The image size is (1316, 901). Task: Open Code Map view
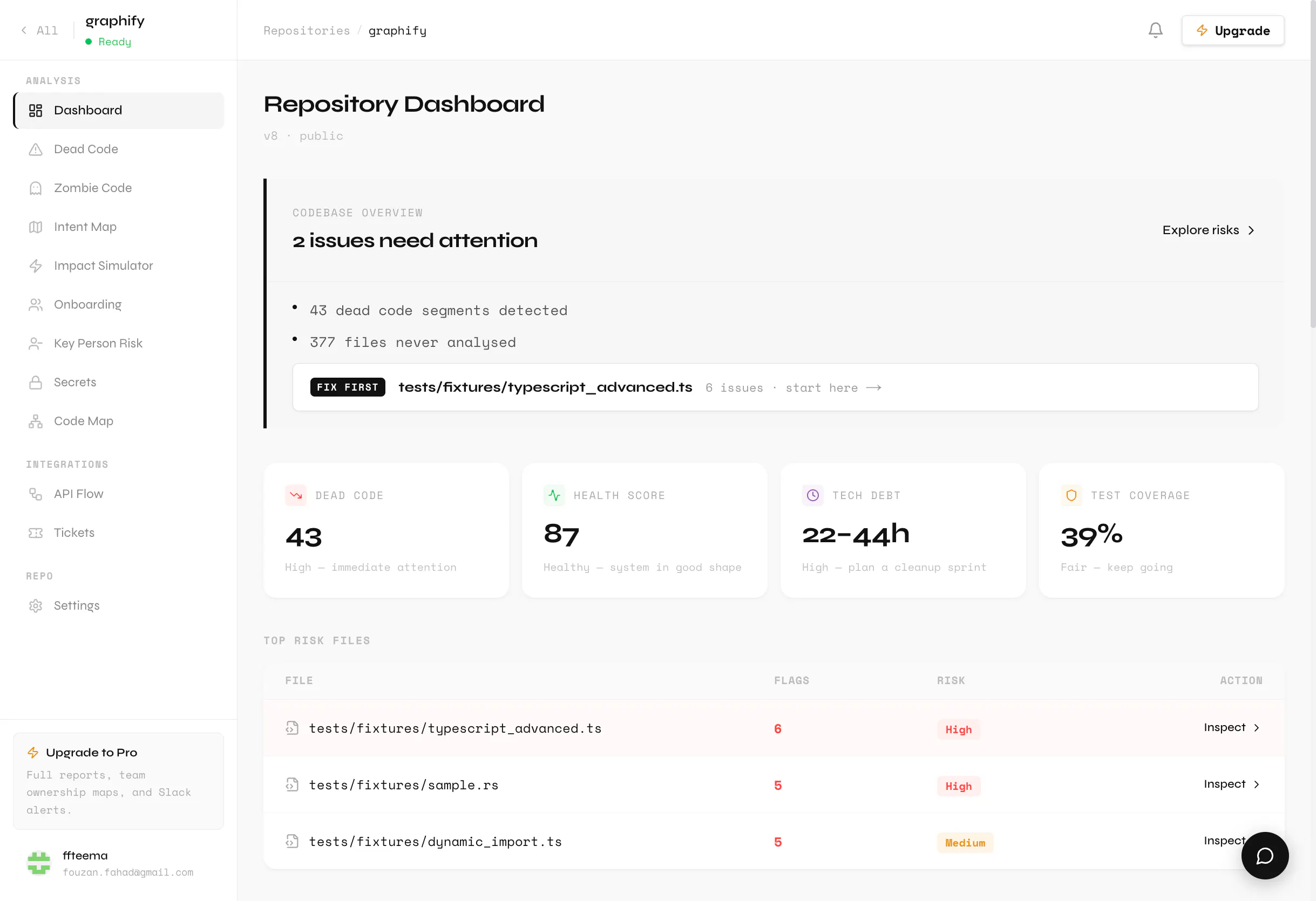point(119,421)
